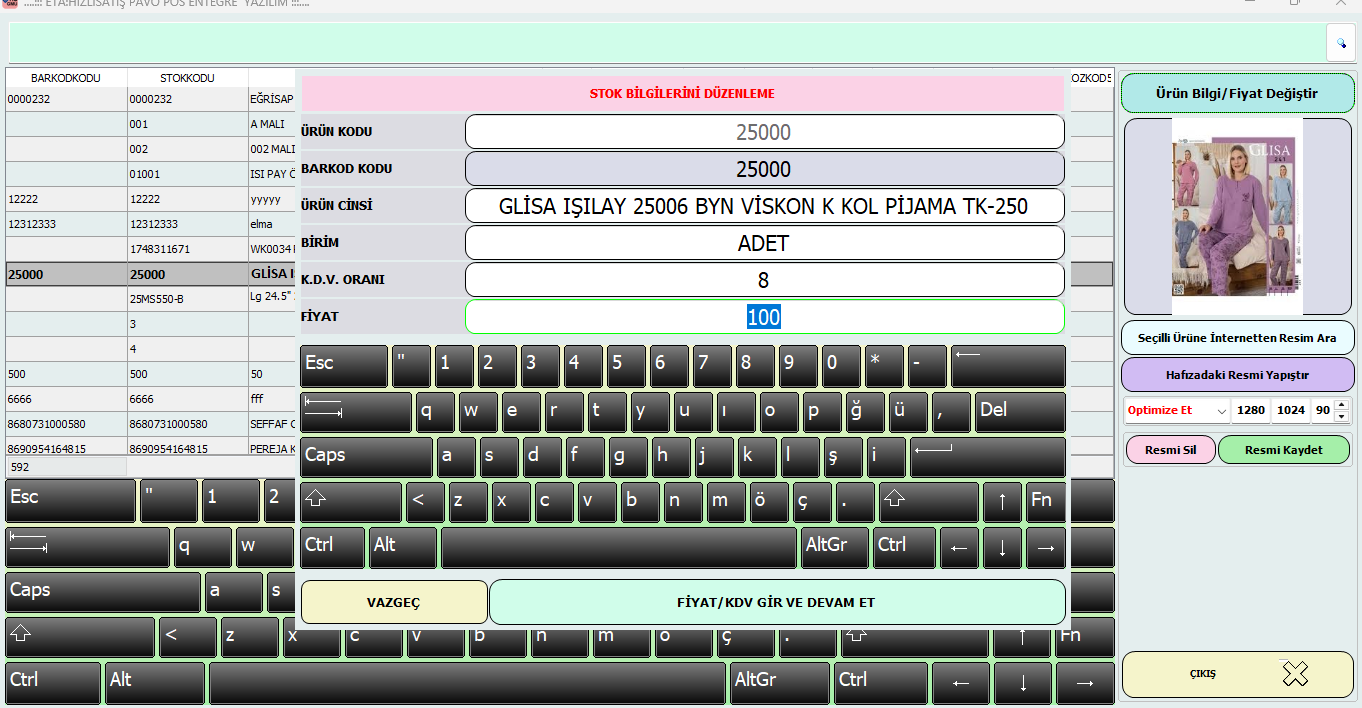This screenshot has height=708, width=1362.
Task: Click the magnifier search icon at top right
Action: coord(1341,43)
